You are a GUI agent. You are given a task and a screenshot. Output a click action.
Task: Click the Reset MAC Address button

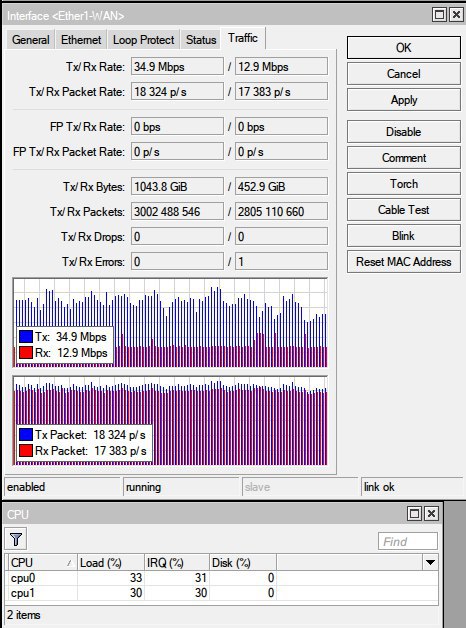[x=404, y=262]
